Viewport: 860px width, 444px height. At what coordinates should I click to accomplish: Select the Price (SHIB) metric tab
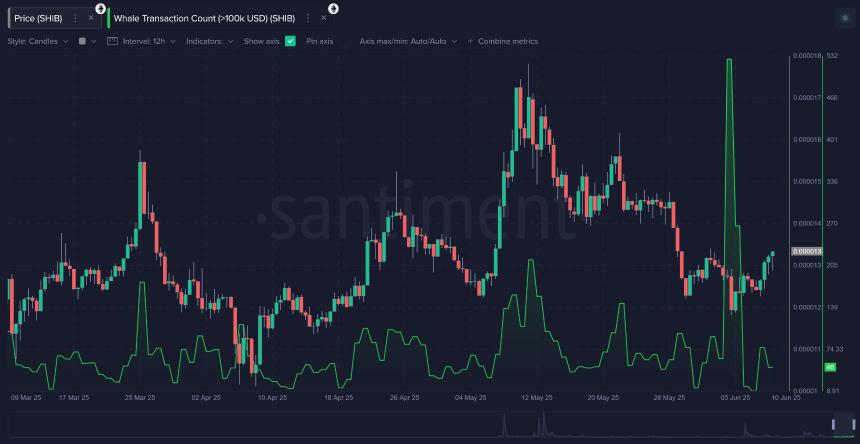(38, 18)
